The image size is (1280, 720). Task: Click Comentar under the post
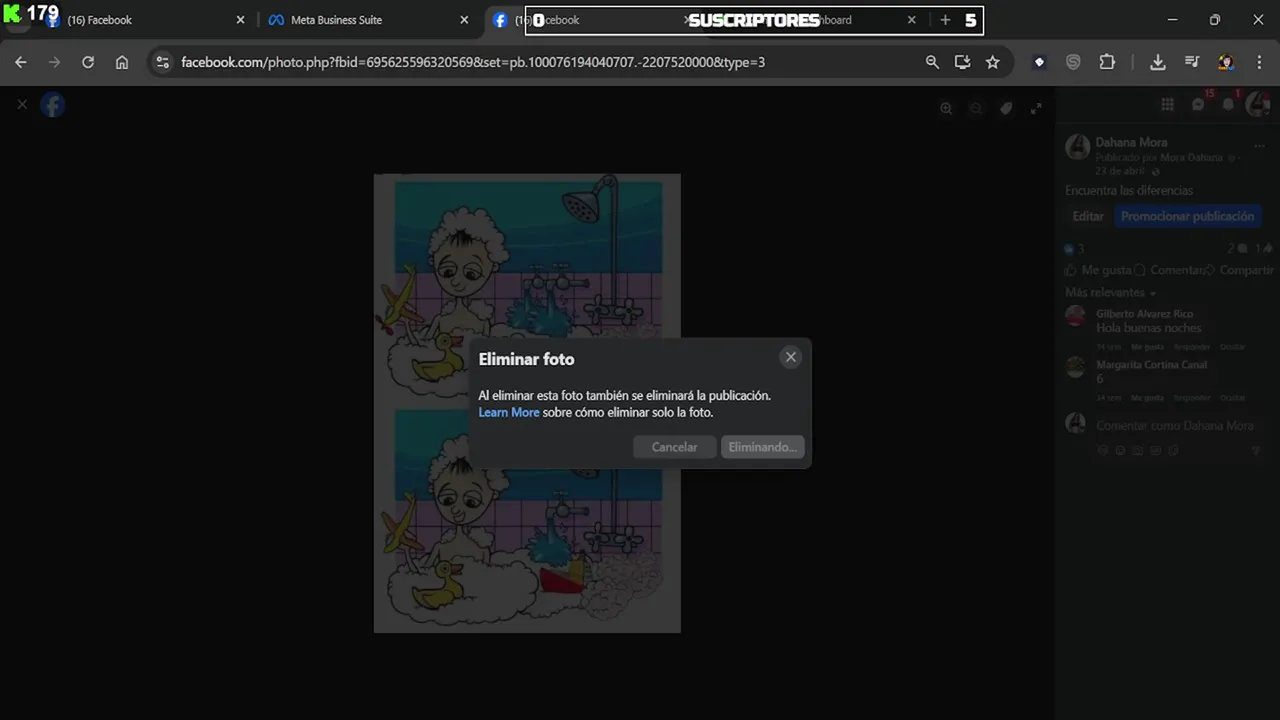tap(1169, 270)
